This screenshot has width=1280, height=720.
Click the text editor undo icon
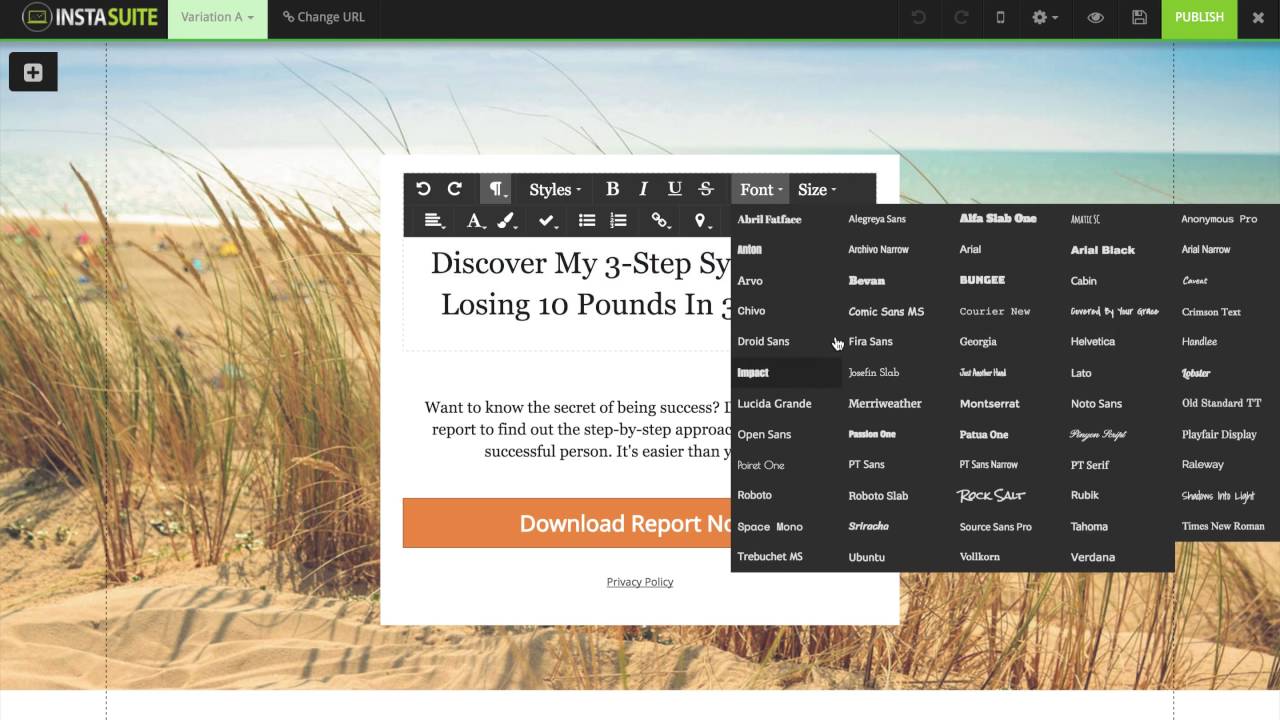[423, 189]
